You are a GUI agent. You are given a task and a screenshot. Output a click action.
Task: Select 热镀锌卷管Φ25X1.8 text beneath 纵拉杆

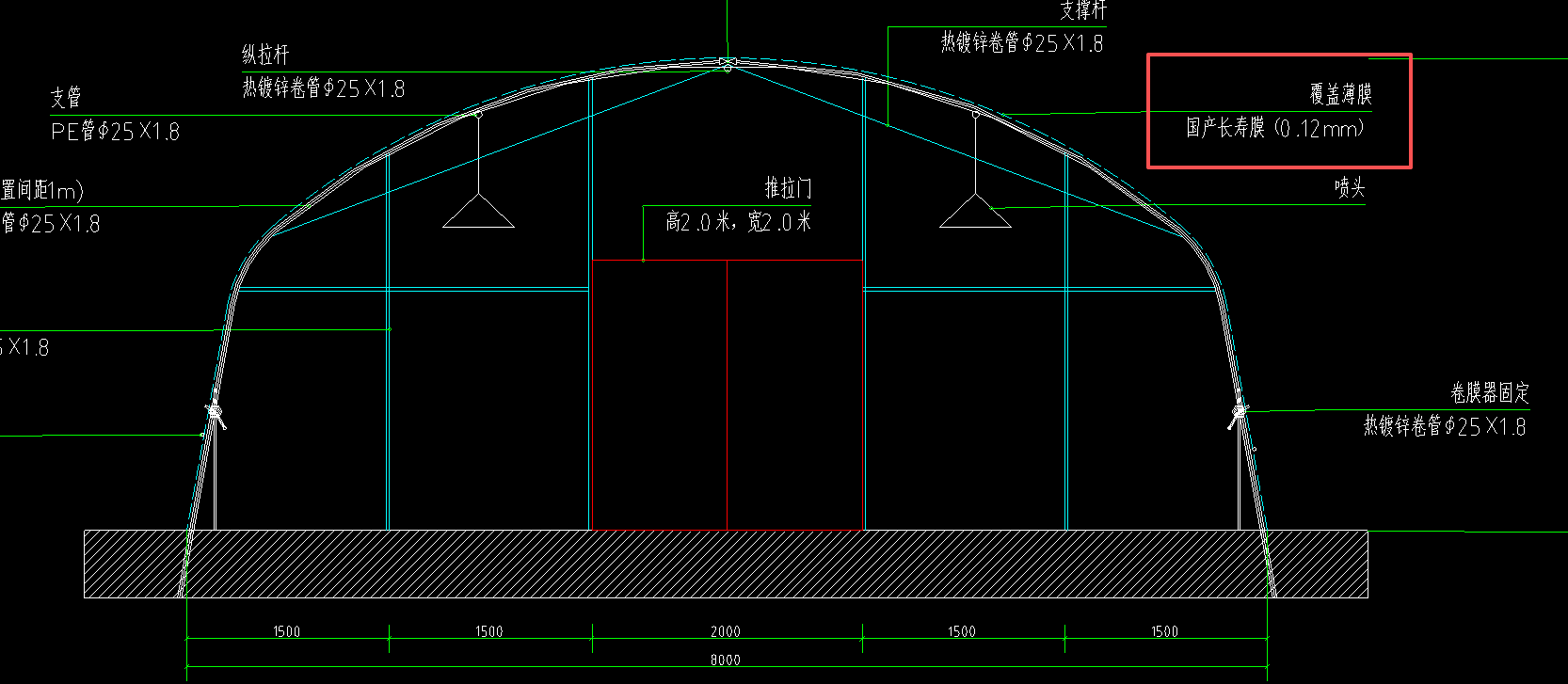[324, 88]
